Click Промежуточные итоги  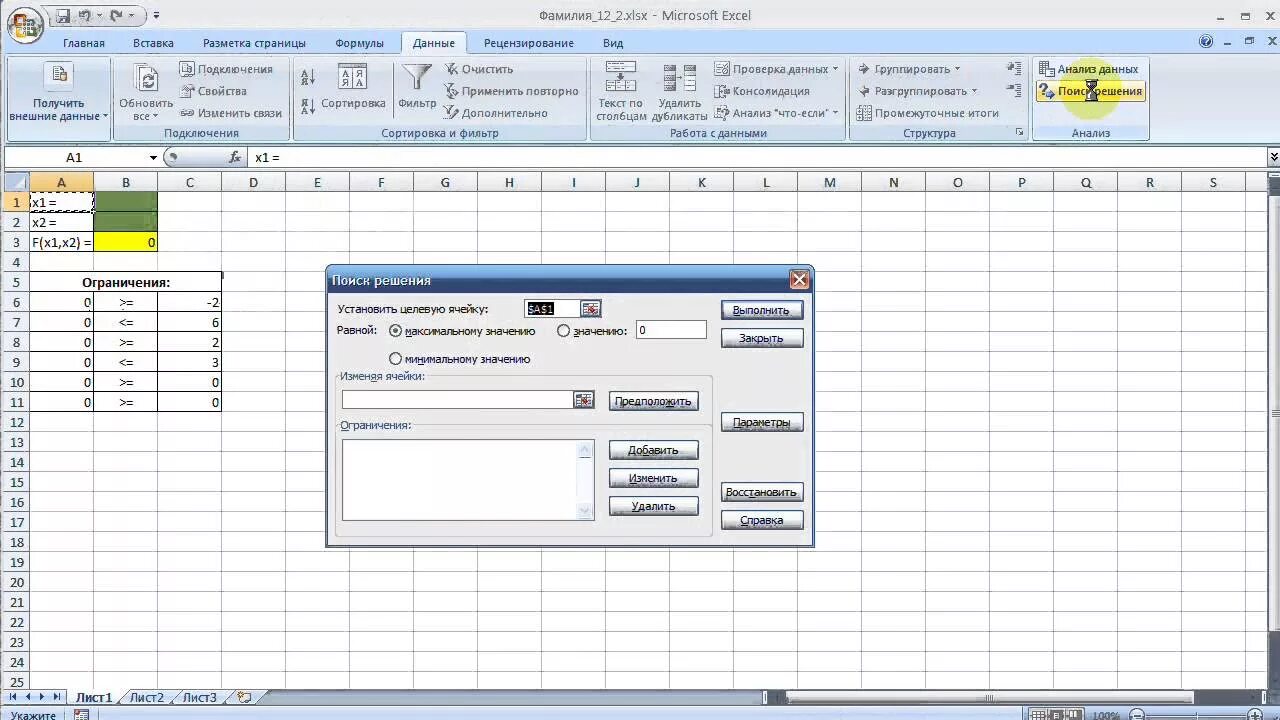click(927, 113)
